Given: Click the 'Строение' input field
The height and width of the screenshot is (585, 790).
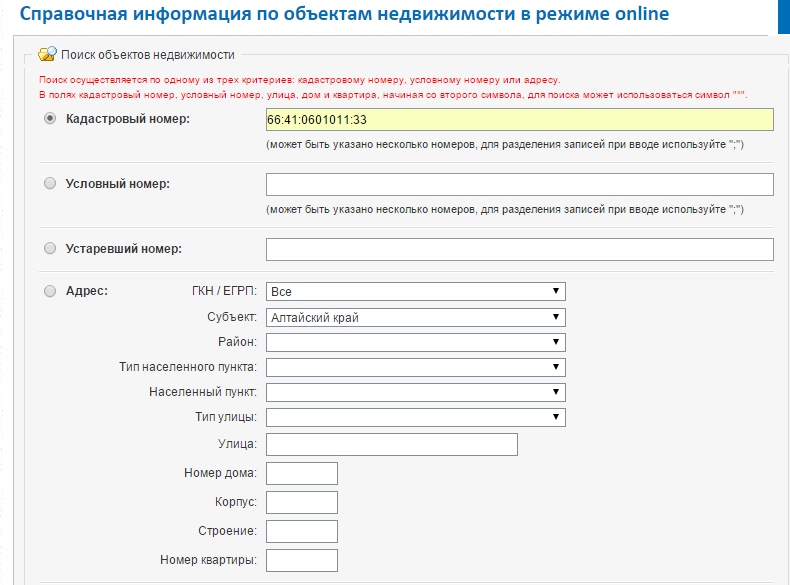Looking at the screenshot, I should click(x=302, y=531).
